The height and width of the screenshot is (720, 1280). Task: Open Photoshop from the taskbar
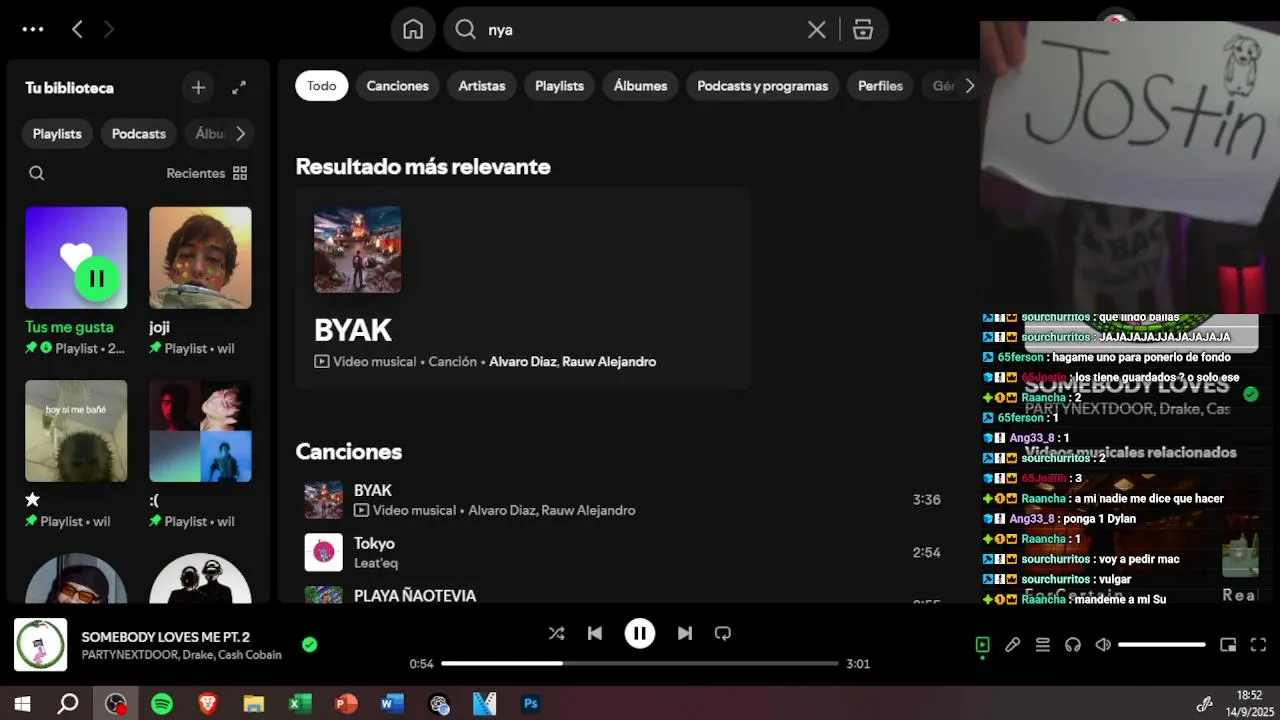tap(531, 704)
